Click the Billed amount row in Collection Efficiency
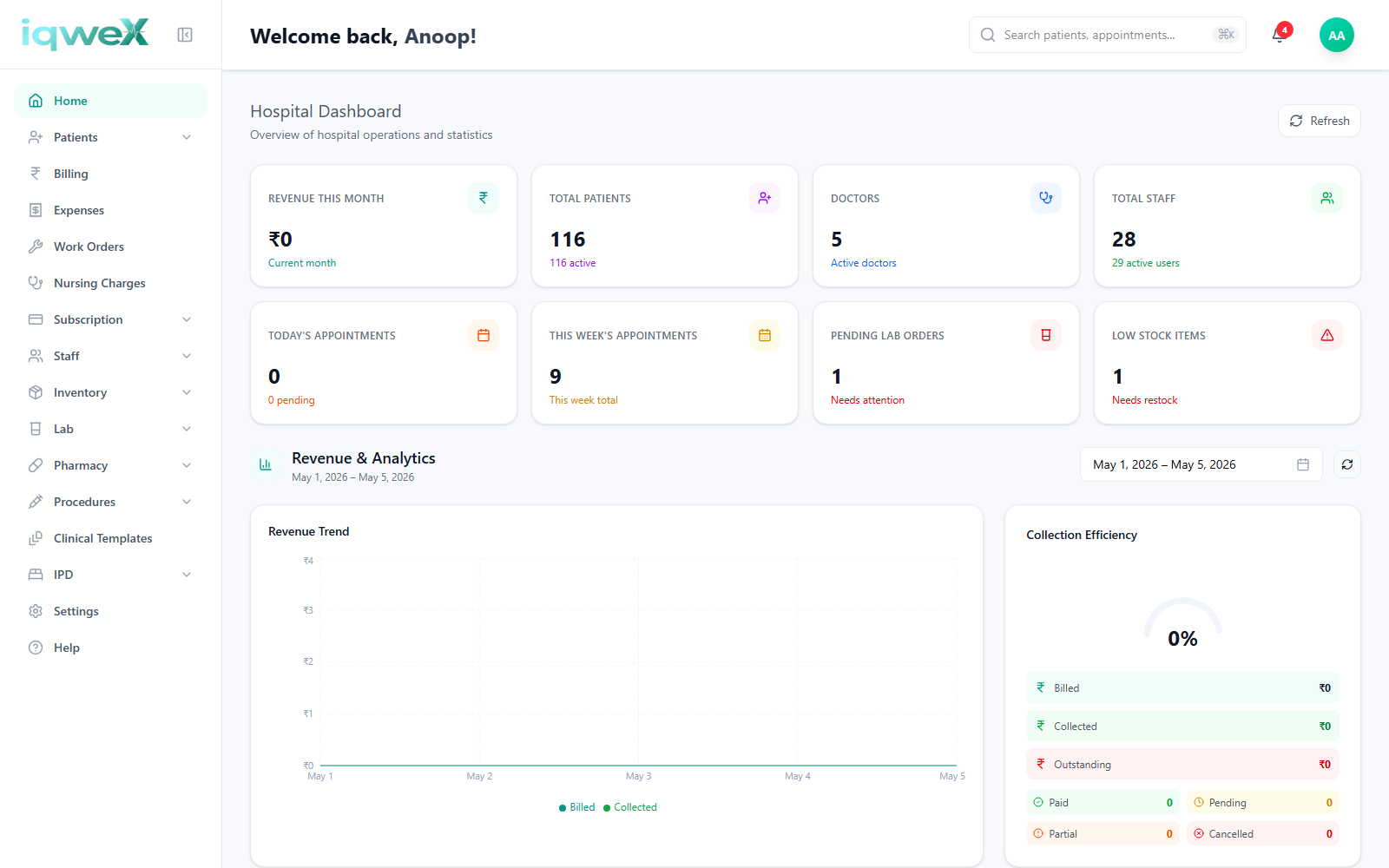 click(x=1182, y=687)
